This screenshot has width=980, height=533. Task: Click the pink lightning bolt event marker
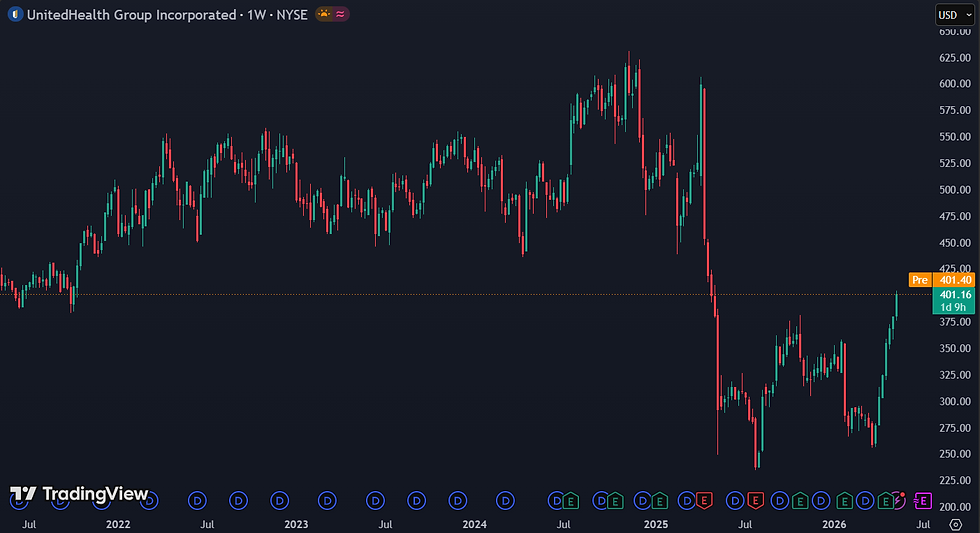[x=899, y=500]
